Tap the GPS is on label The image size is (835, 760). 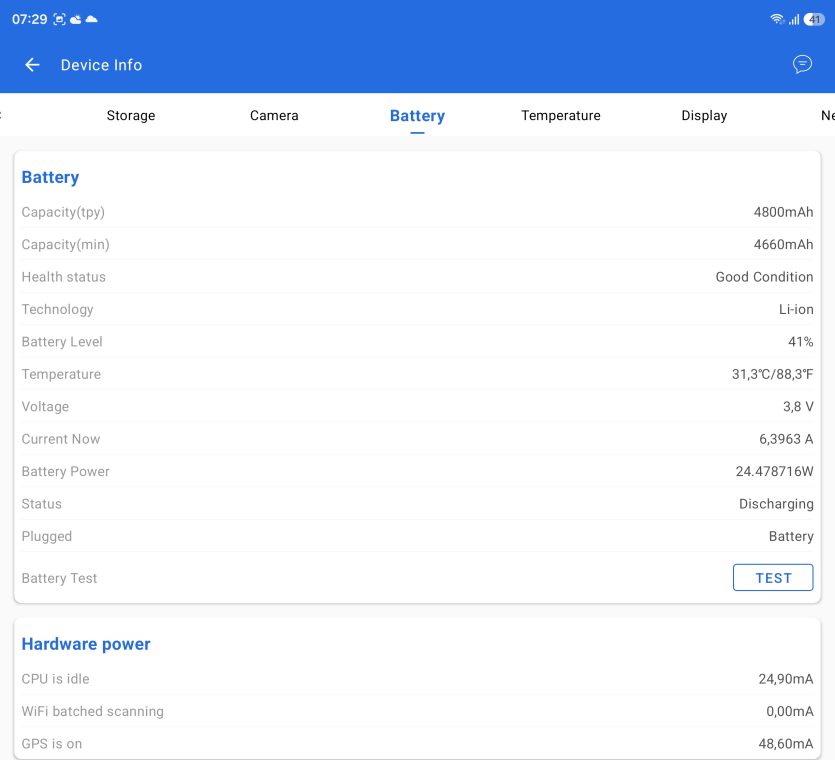pos(52,744)
